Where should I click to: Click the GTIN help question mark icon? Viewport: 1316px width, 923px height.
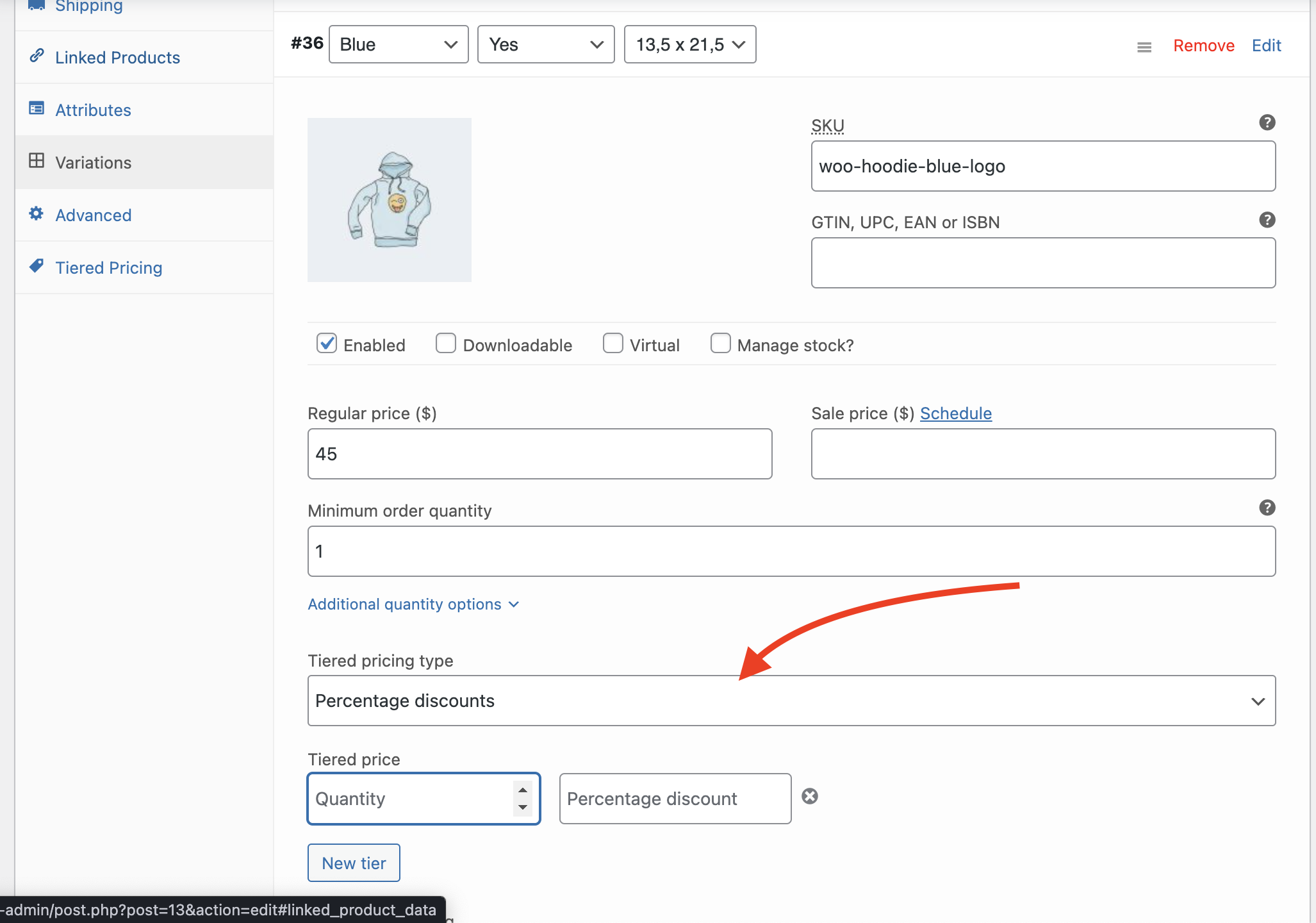click(1267, 220)
